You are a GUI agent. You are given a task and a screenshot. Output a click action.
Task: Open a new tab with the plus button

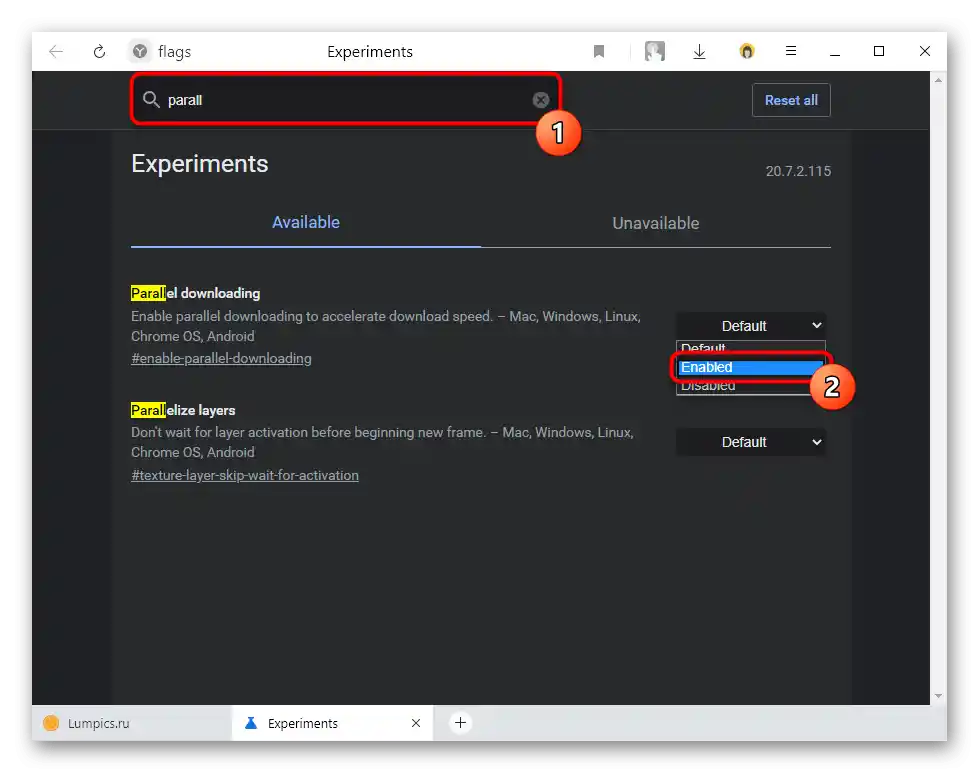pos(460,722)
